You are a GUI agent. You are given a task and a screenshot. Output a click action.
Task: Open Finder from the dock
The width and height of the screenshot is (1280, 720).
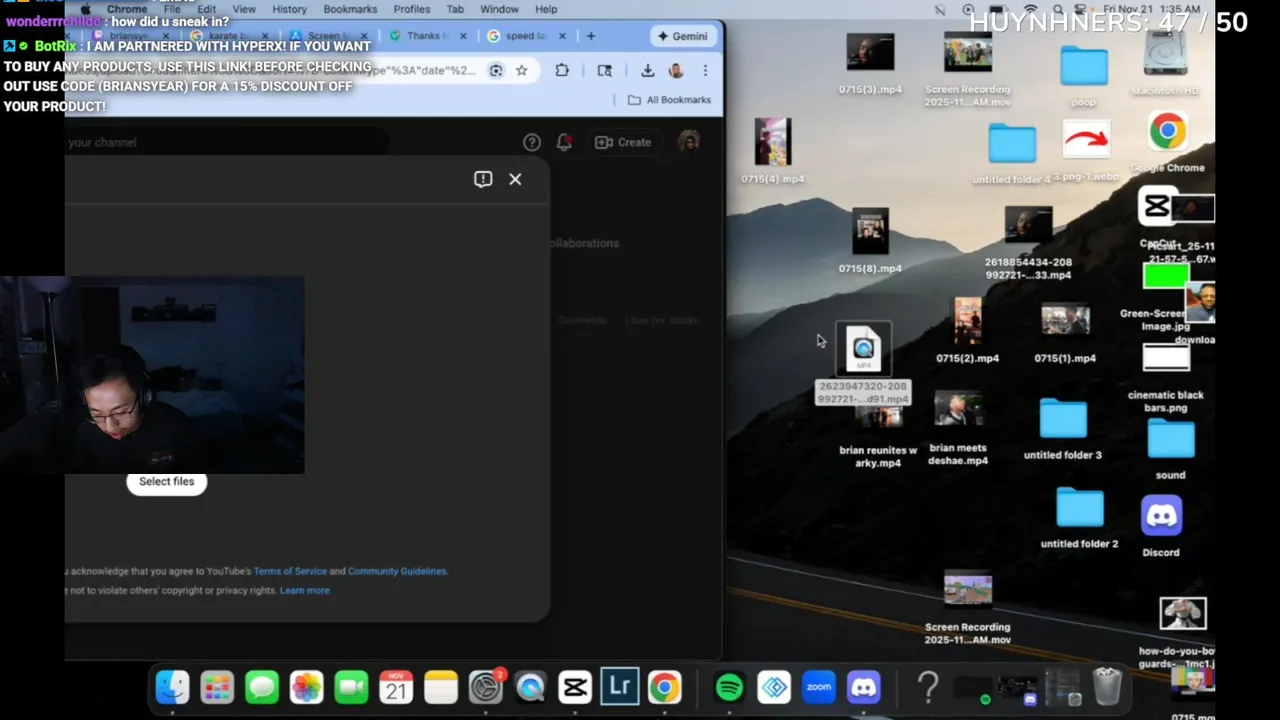tap(172, 687)
